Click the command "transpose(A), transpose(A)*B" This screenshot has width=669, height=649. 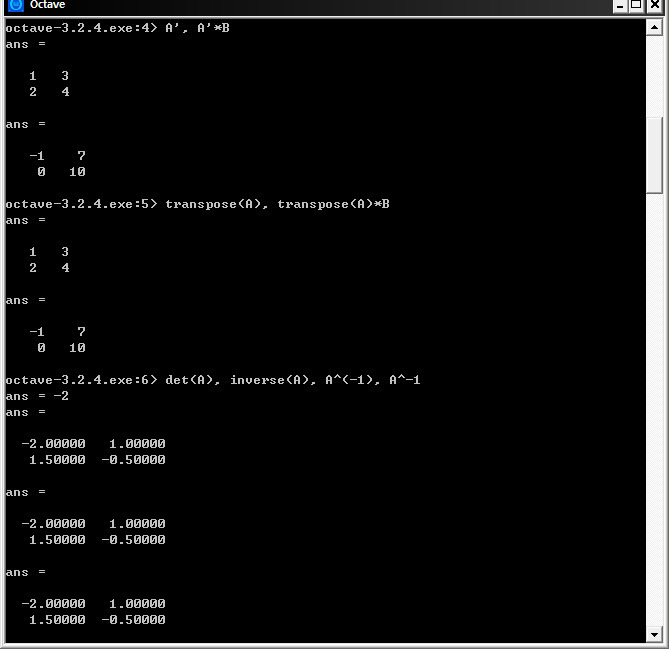[x=277, y=204]
